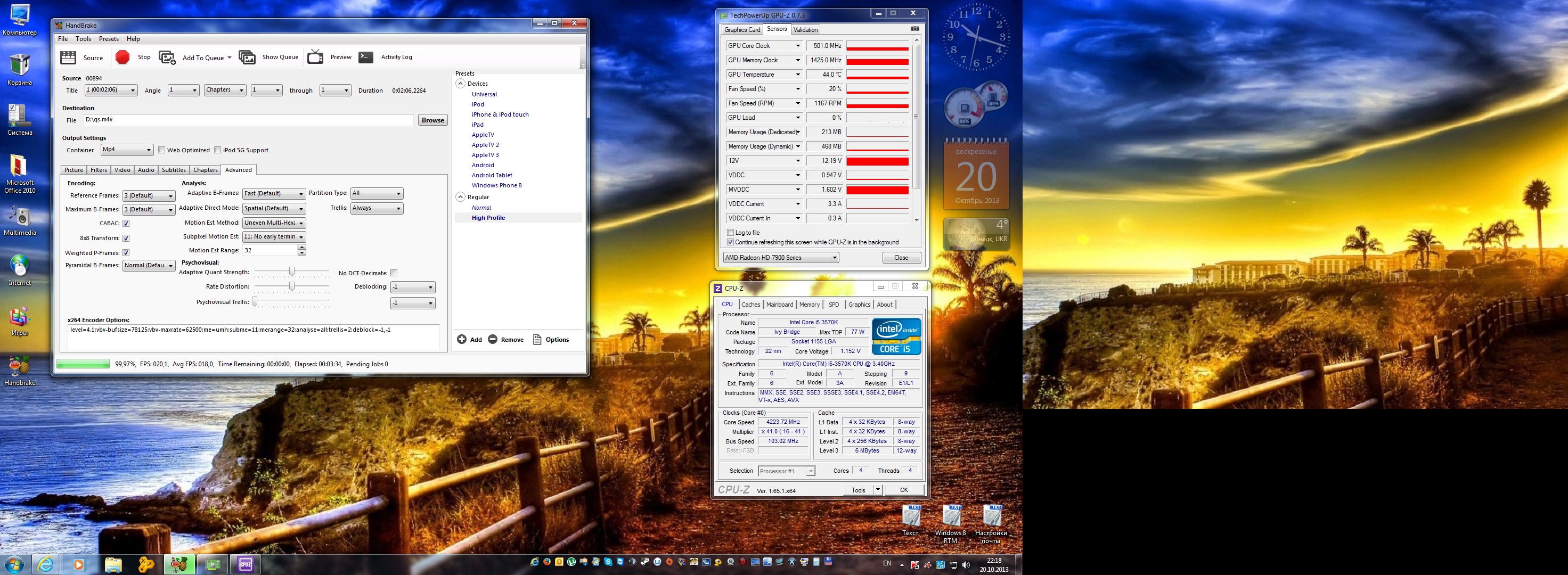Enable the Web Optimized checkbox
This screenshot has width=1568, height=575.
coord(162,150)
